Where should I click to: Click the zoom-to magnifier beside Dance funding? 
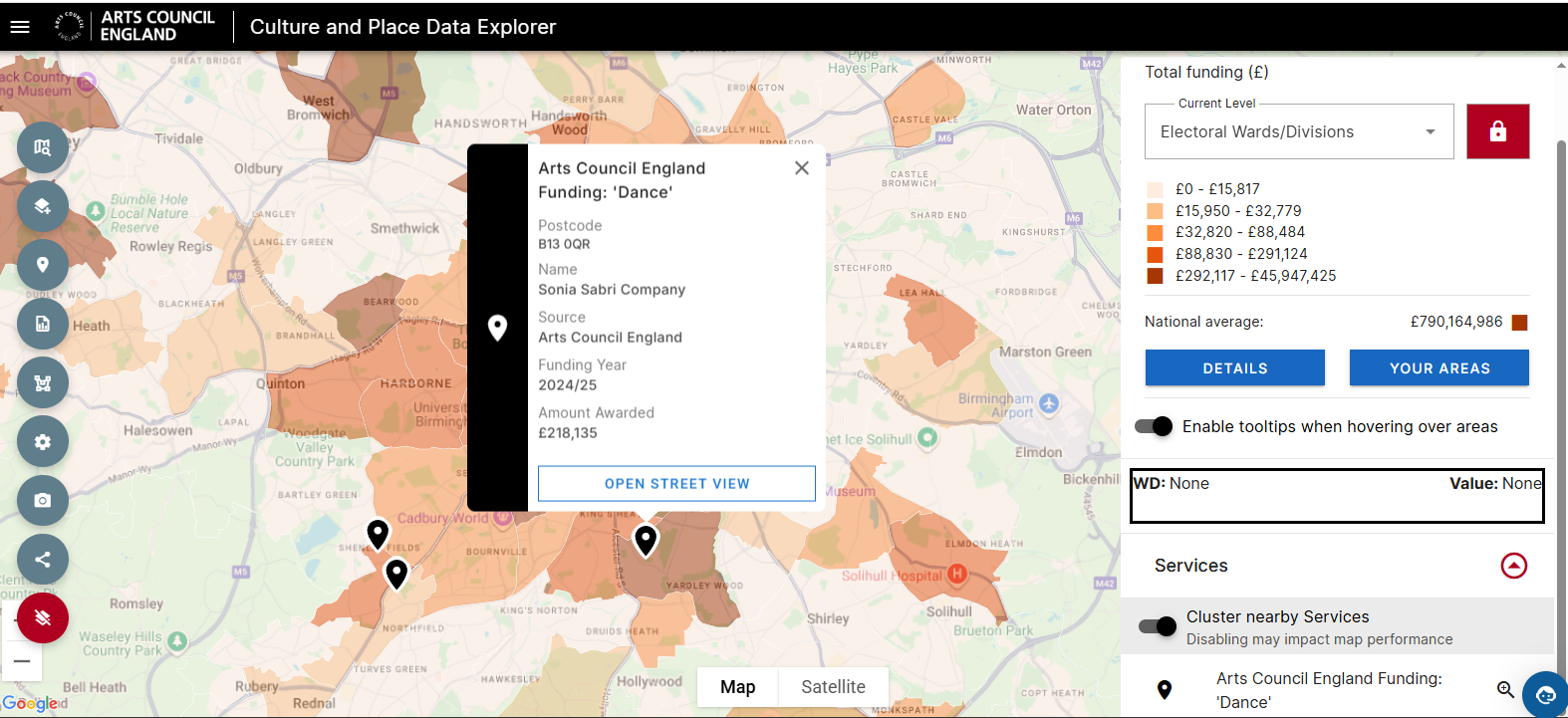click(1505, 689)
